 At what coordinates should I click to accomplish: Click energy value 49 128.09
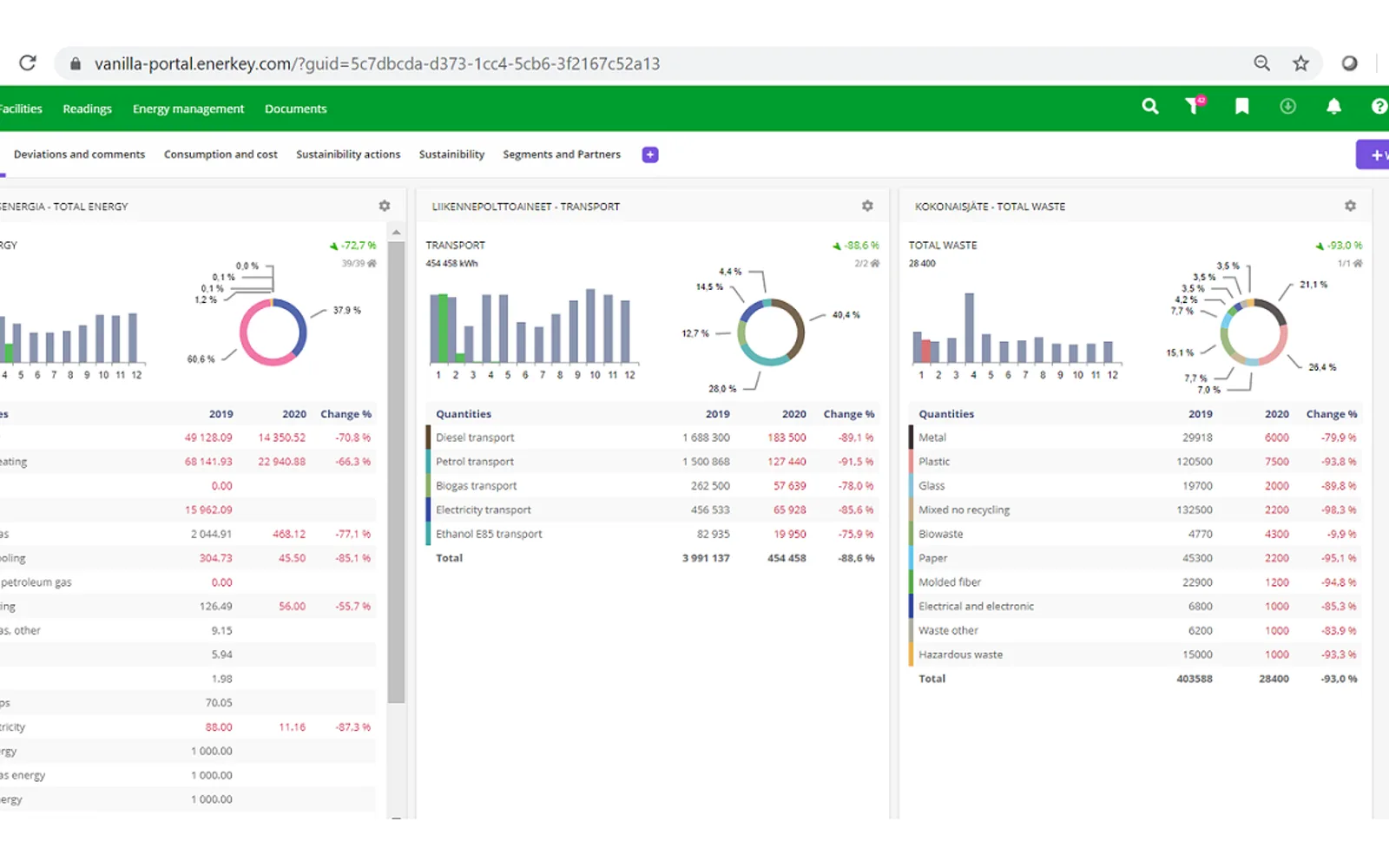tap(208, 437)
